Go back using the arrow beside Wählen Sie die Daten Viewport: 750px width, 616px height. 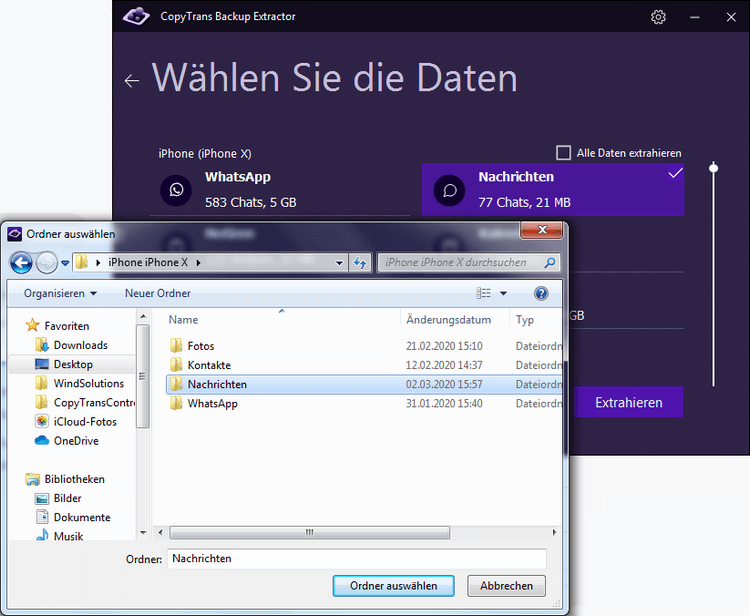pos(132,81)
